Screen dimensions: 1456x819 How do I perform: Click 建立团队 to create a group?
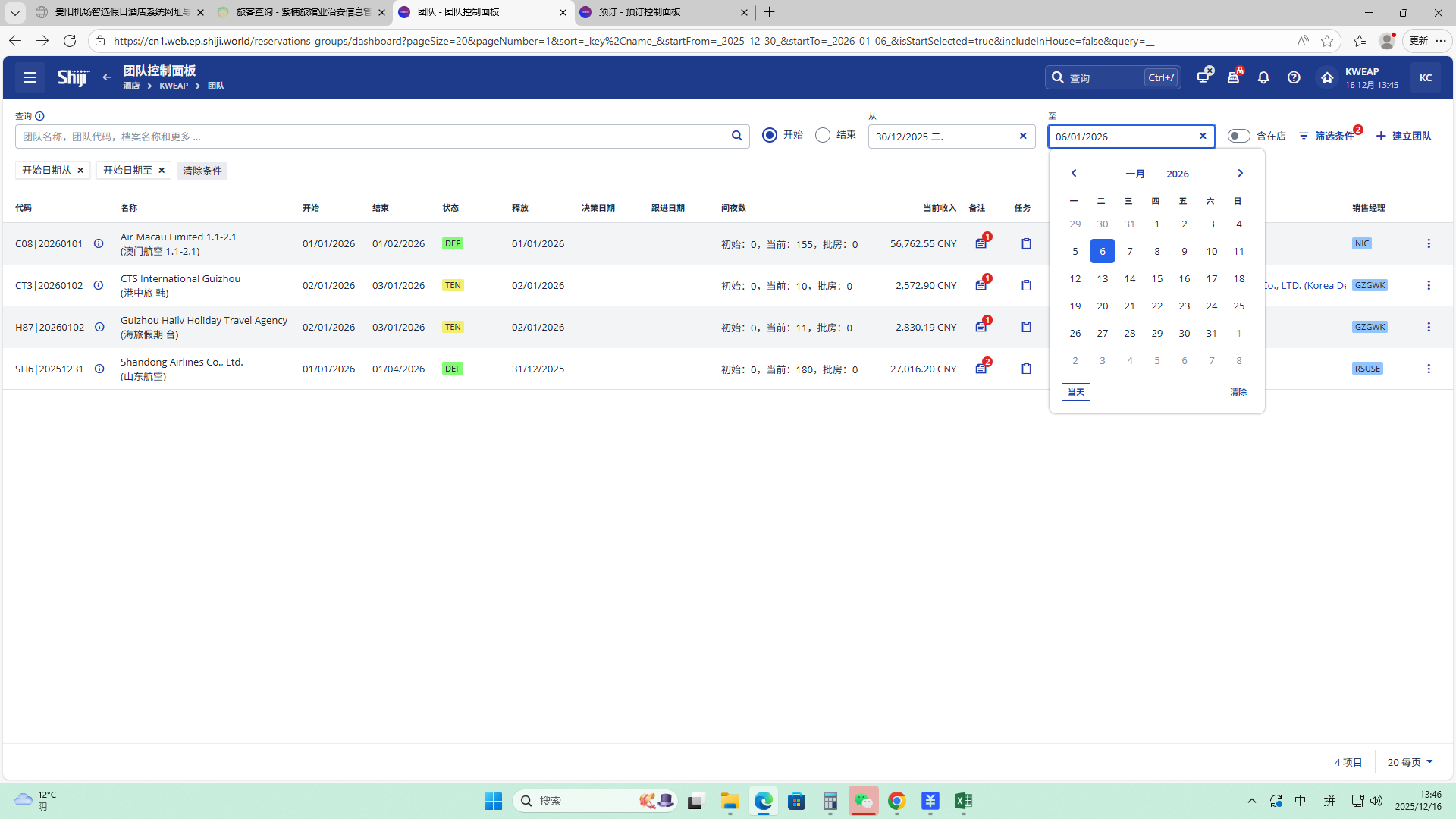click(x=1404, y=136)
